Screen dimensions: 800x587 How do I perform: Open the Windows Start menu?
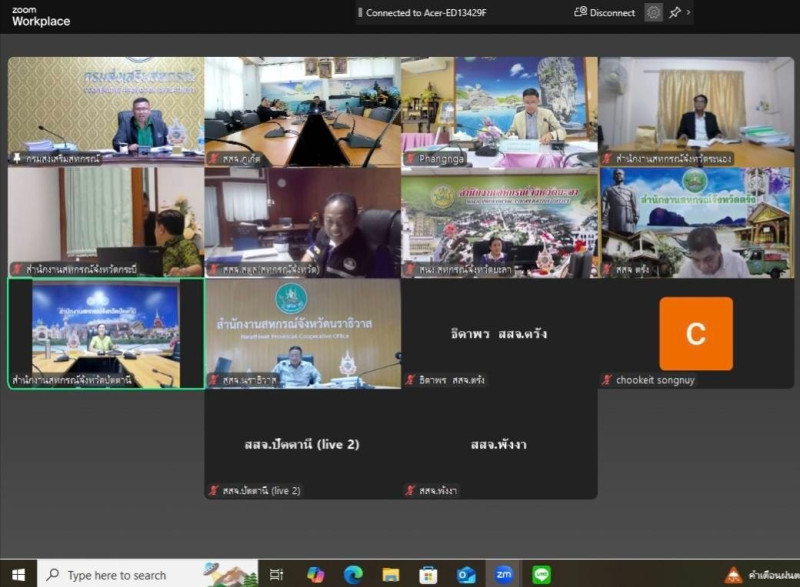pos(18,575)
